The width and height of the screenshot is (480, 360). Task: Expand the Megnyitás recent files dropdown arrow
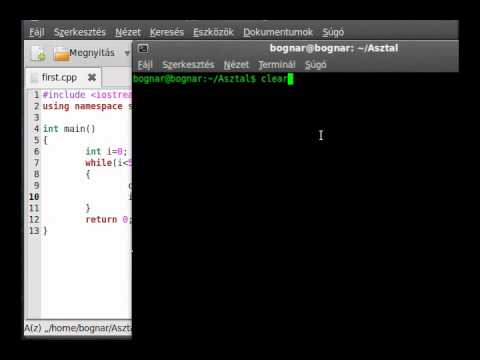coord(127,53)
